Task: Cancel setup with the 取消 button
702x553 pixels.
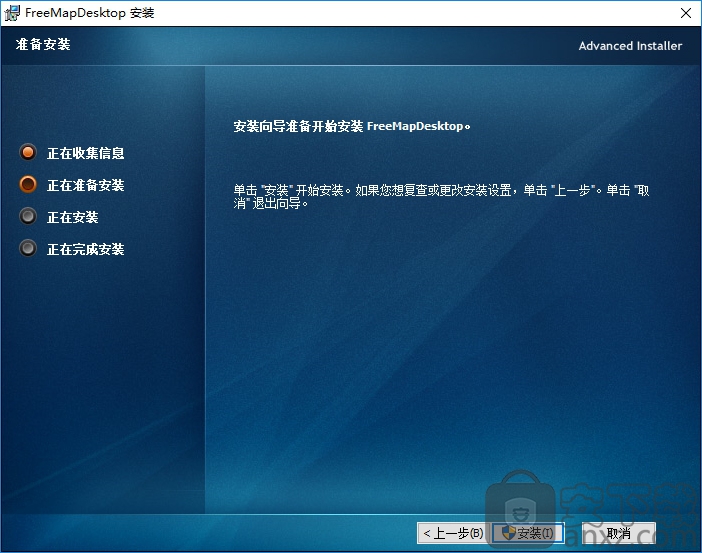Action: [619, 533]
